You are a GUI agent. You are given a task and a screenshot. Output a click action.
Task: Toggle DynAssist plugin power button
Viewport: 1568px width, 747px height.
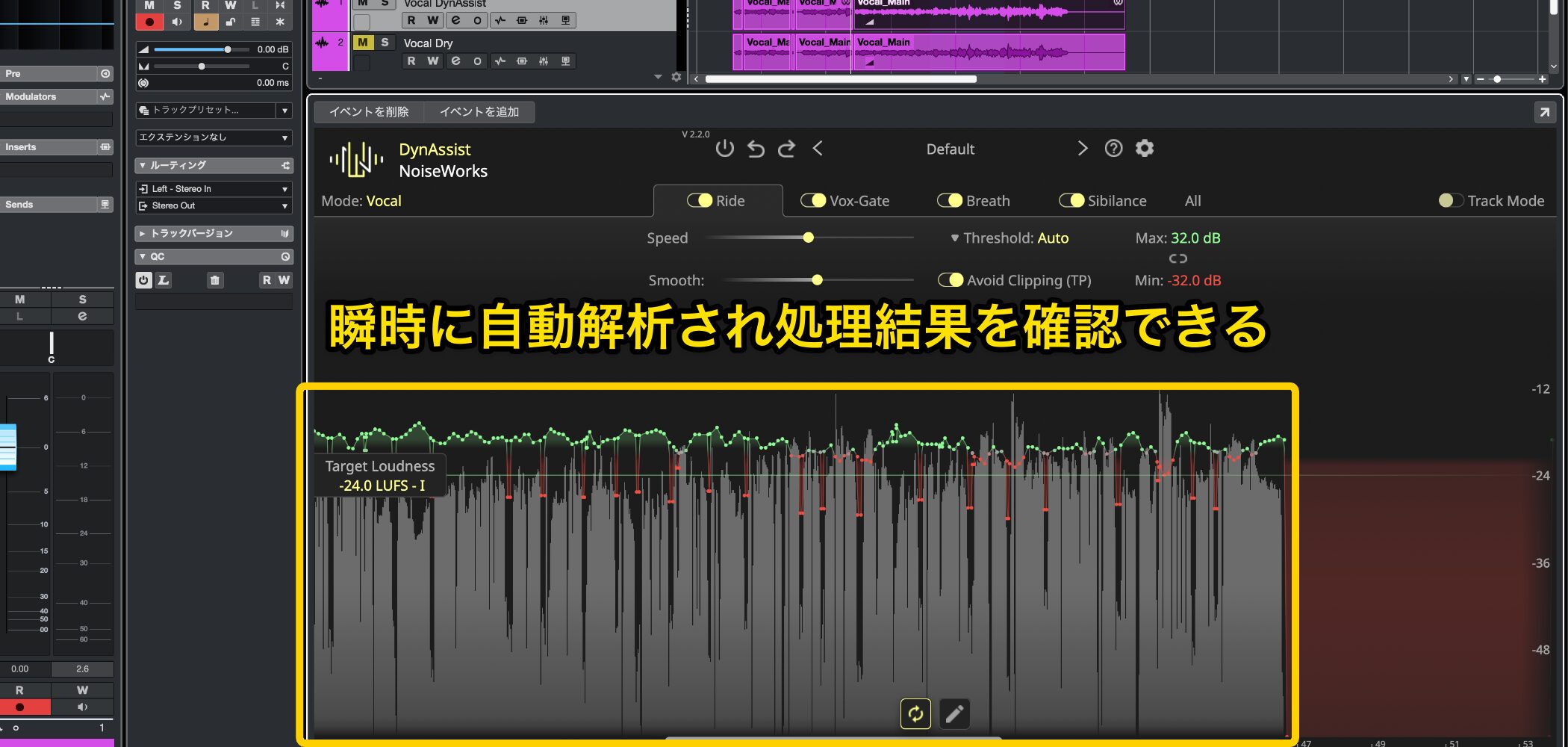point(724,149)
